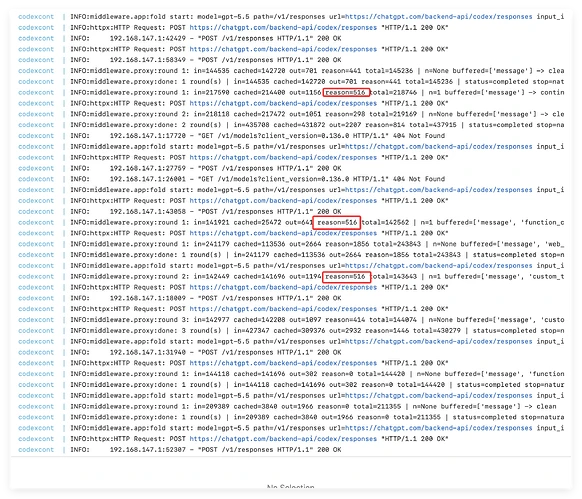Select the value out=1097

(x=305, y=320)
